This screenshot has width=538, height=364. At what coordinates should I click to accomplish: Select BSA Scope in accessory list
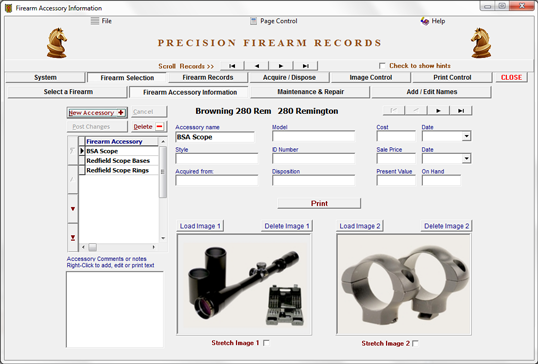click(x=122, y=151)
